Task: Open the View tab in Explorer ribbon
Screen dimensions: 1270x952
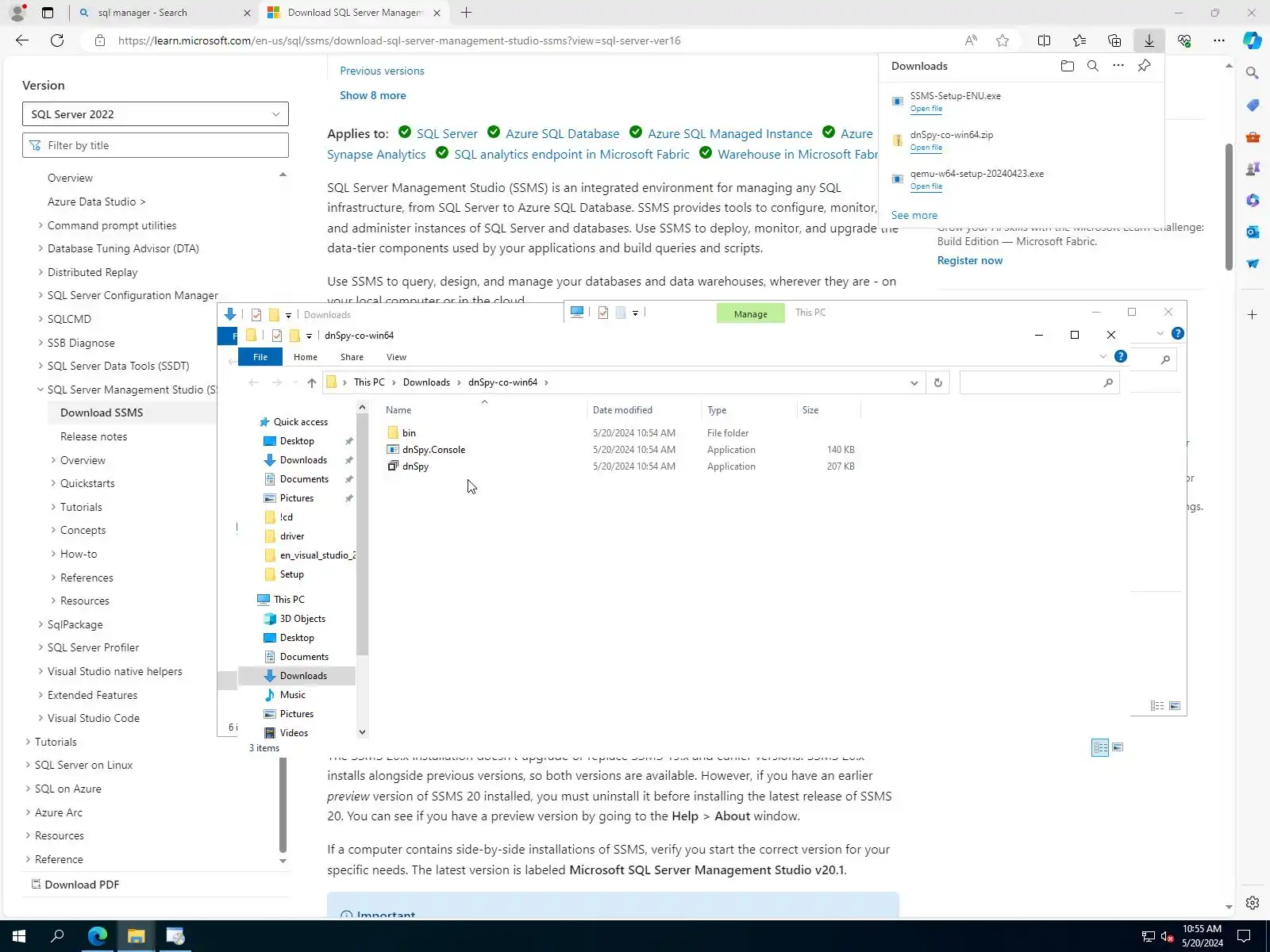Action: pyautogui.click(x=396, y=357)
